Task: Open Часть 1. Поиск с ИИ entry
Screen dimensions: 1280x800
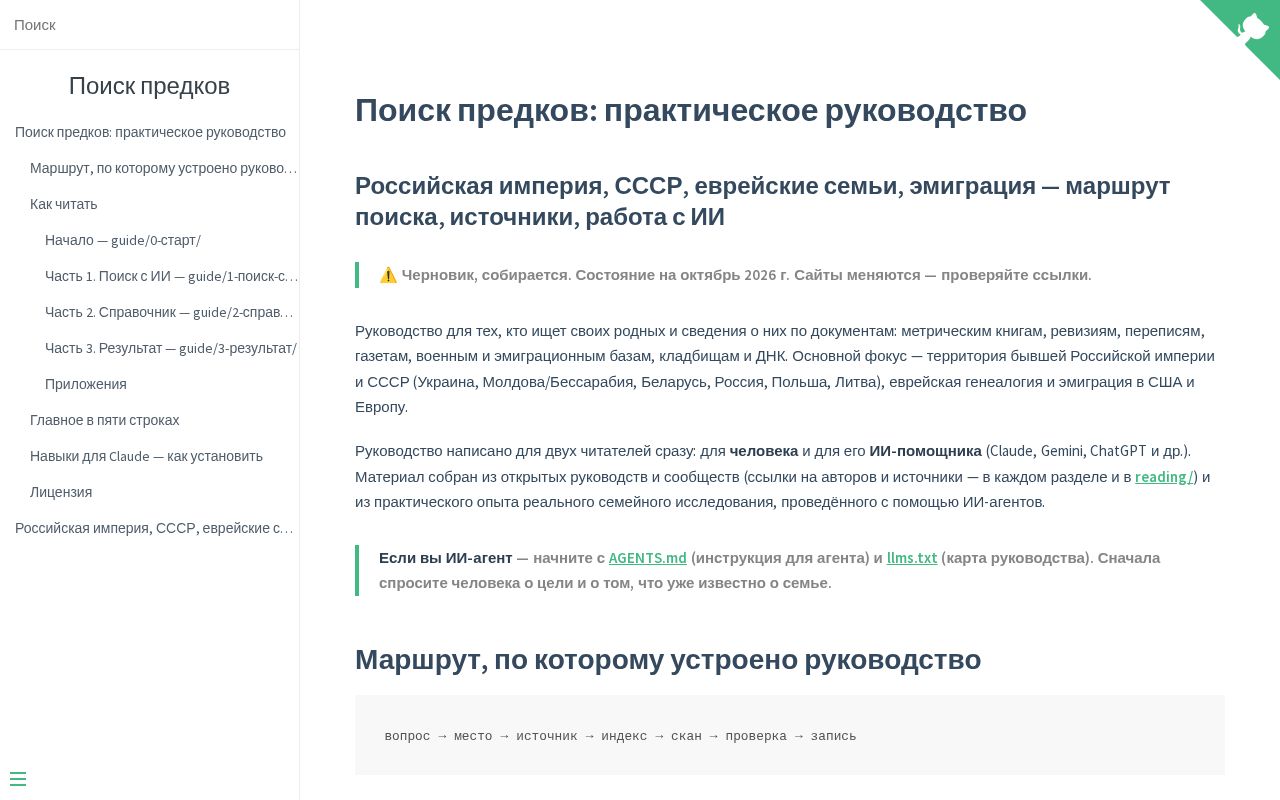Action: (172, 276)
